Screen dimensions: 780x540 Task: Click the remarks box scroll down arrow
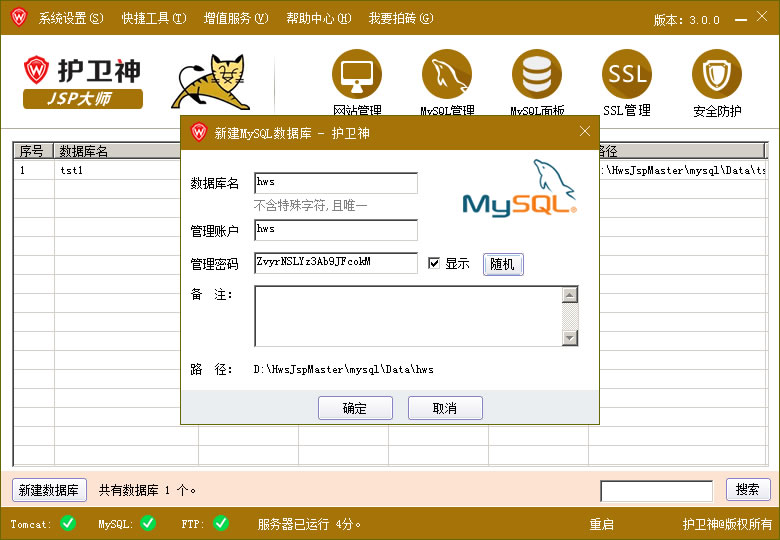point(570,338)
